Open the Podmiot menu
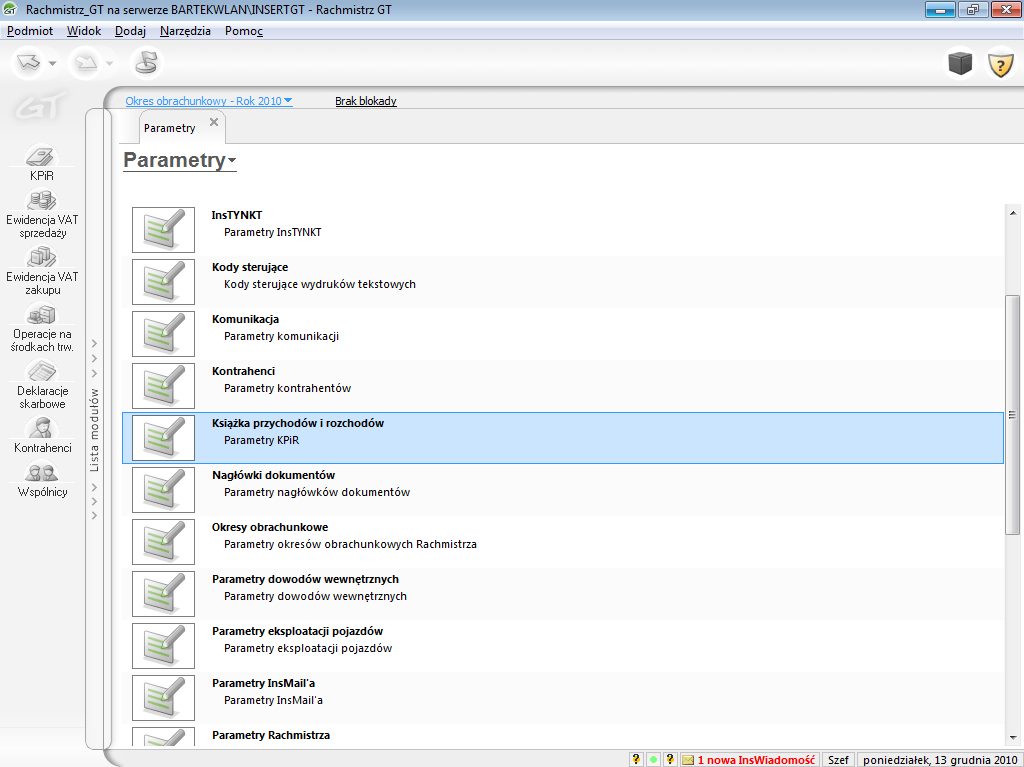Image resolution: width=1024 pixels, height=767 pixels. pyautogui.click(x=30, y=31)
